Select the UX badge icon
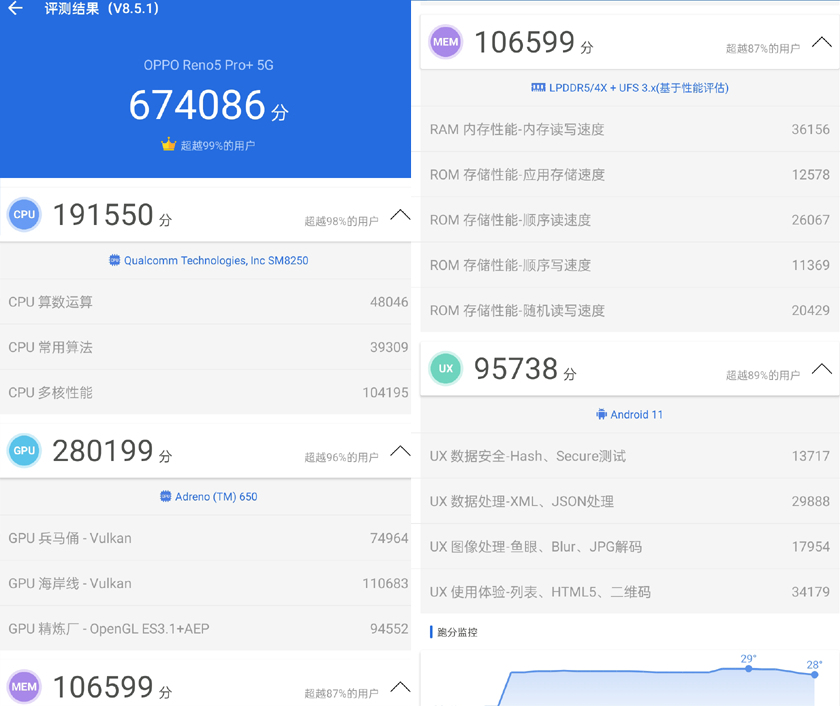840x706 pixels. (445, 368)
